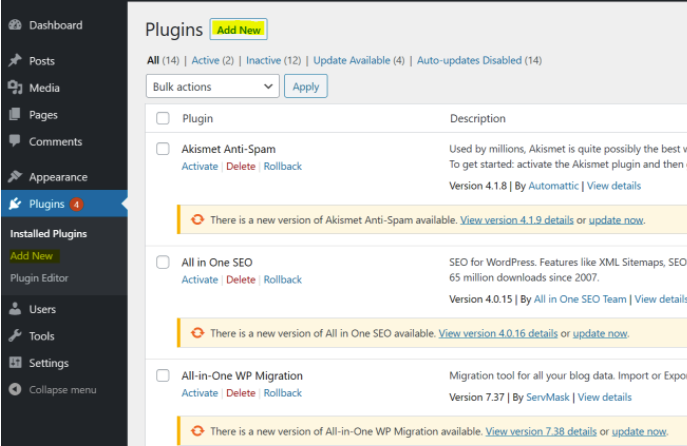Image resolution: width=687 pixels, height=446 pixels.
Task: Click Rollback under Akismet Anti-Spam
Action: tap(283, 166)
